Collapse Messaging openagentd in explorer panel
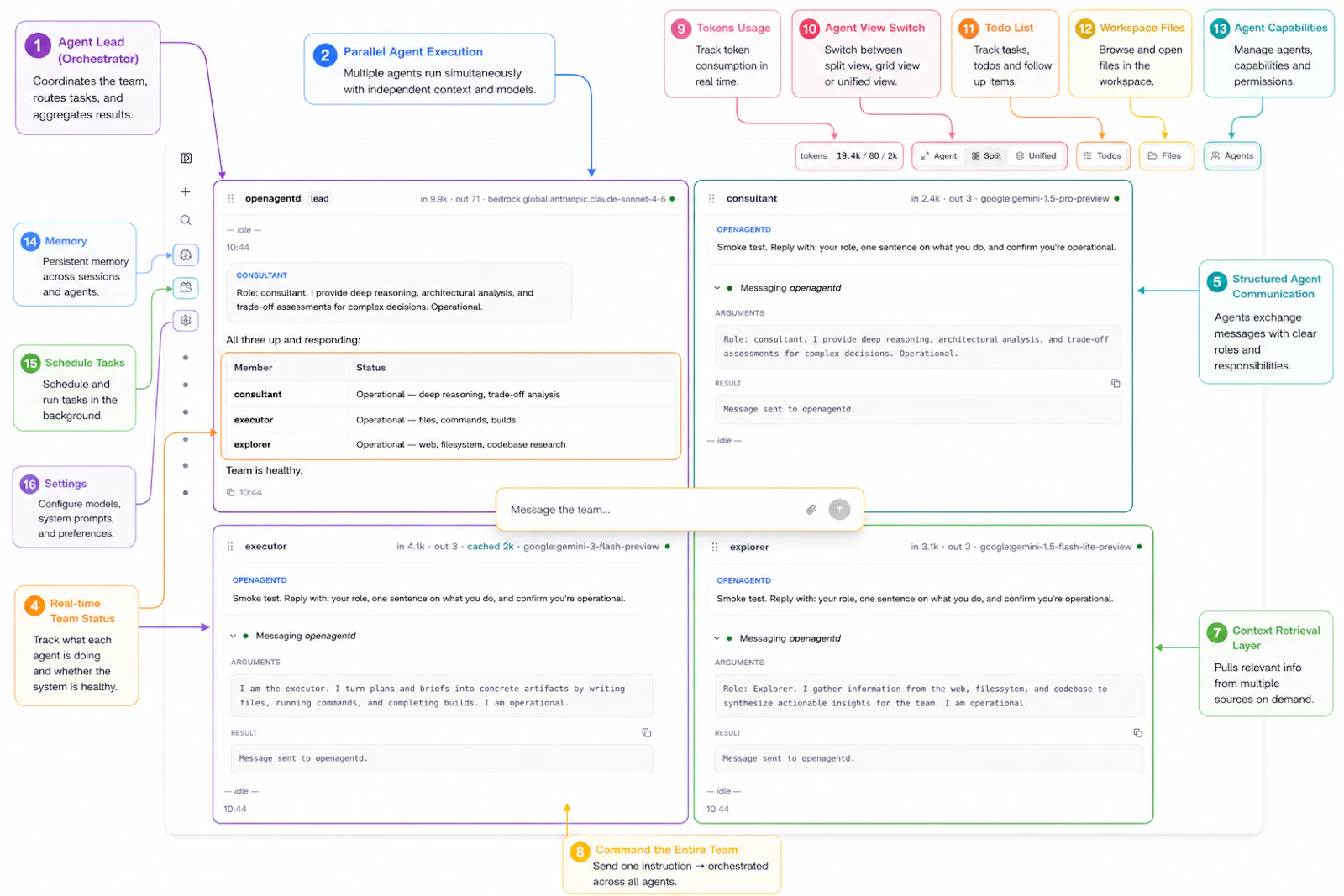 [x=717, y=638]
